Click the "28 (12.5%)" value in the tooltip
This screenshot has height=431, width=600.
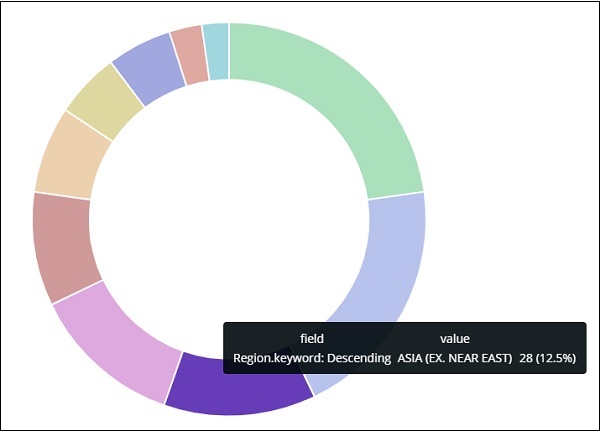[548, 358]
